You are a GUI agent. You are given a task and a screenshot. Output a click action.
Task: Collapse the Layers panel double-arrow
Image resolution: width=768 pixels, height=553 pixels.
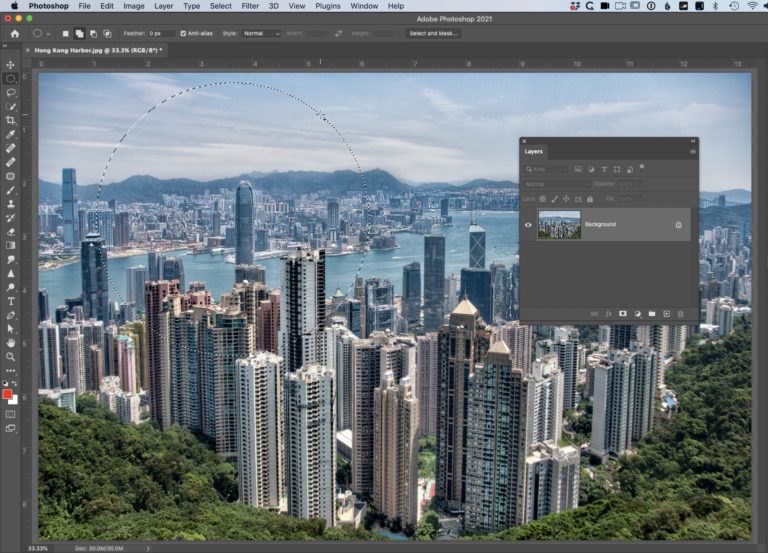[x=693, y=141]
